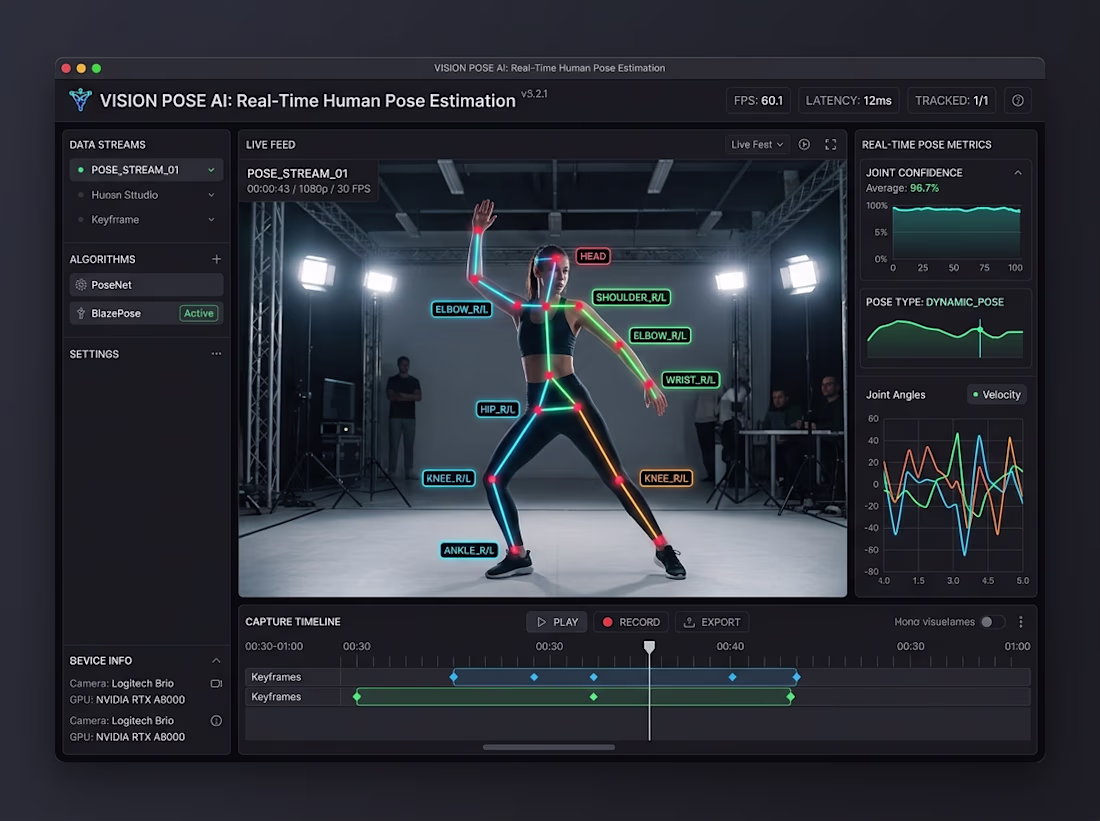Screen dimensions: 1100x821
Task: Click first green keyframe diamond
Action: tap(357, 697)
